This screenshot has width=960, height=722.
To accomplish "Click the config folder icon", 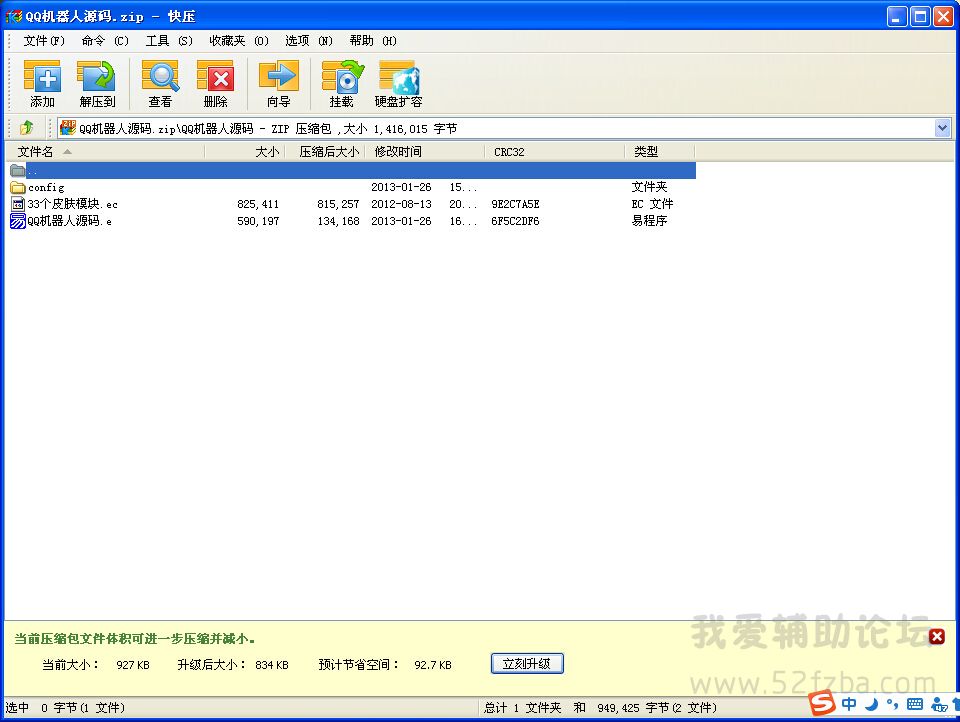I will coord(18,187).
